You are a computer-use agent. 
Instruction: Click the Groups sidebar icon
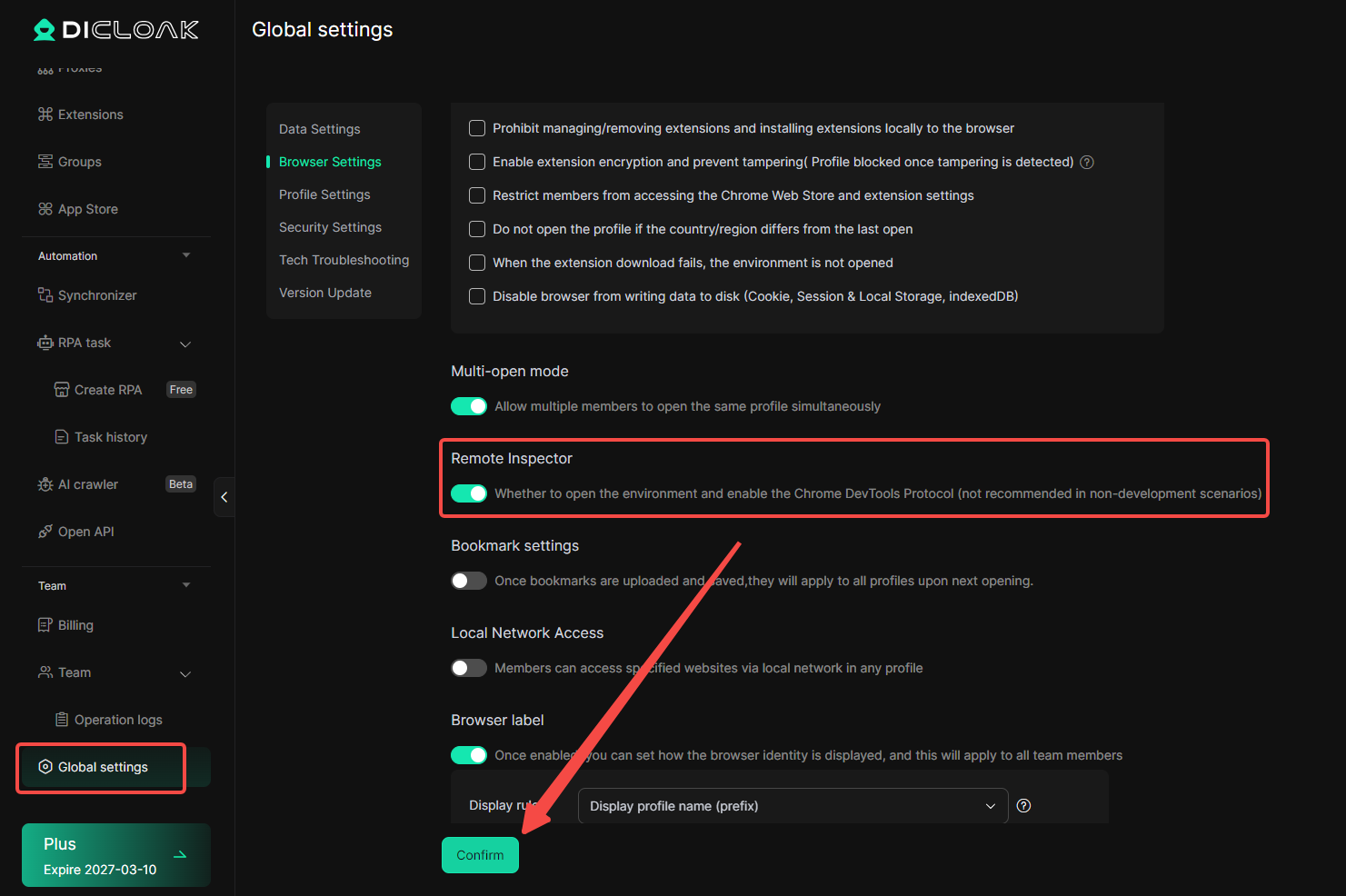click(x=45, y=162)
